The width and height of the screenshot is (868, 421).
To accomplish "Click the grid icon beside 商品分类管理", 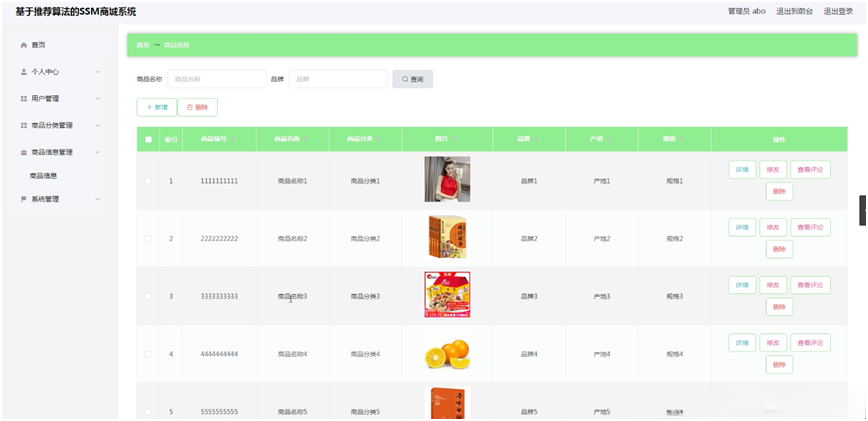I will pos(24,126).
